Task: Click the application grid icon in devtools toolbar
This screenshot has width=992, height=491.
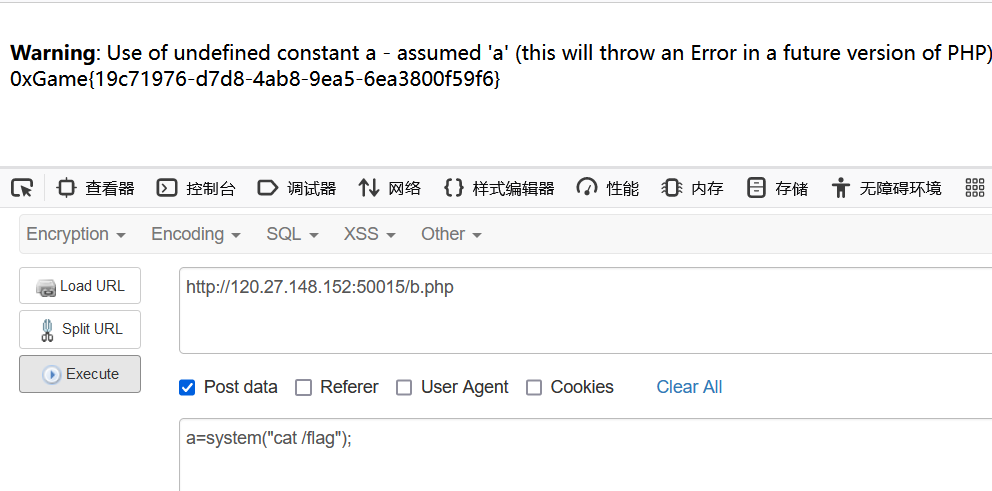Action: (975, 188)
